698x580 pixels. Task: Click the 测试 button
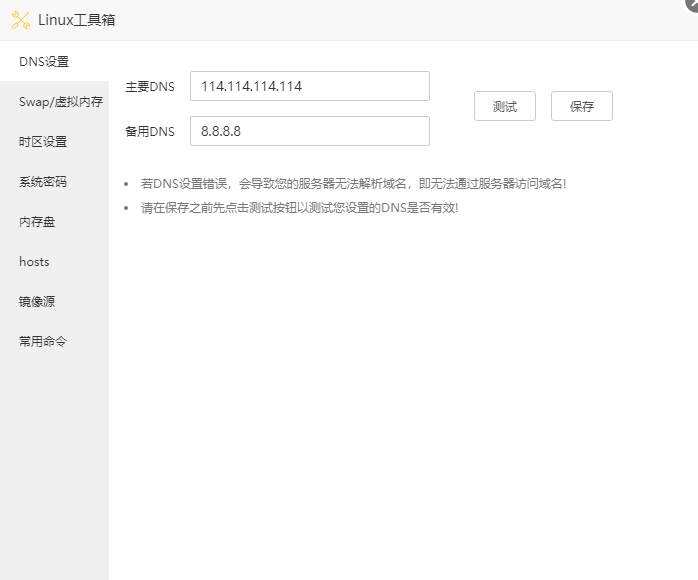click(505, 106)
